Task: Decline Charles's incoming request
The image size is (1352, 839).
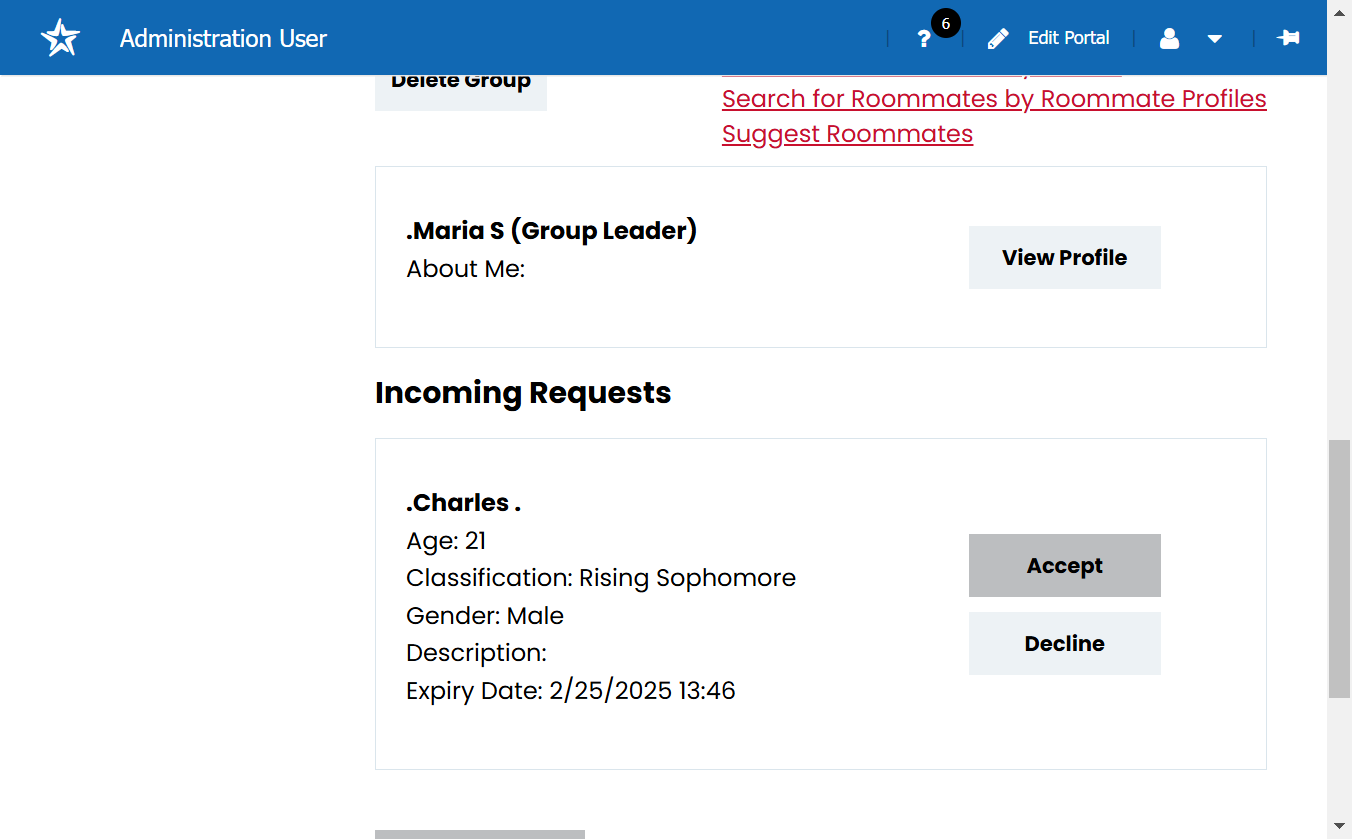Action: point(1064,643)
